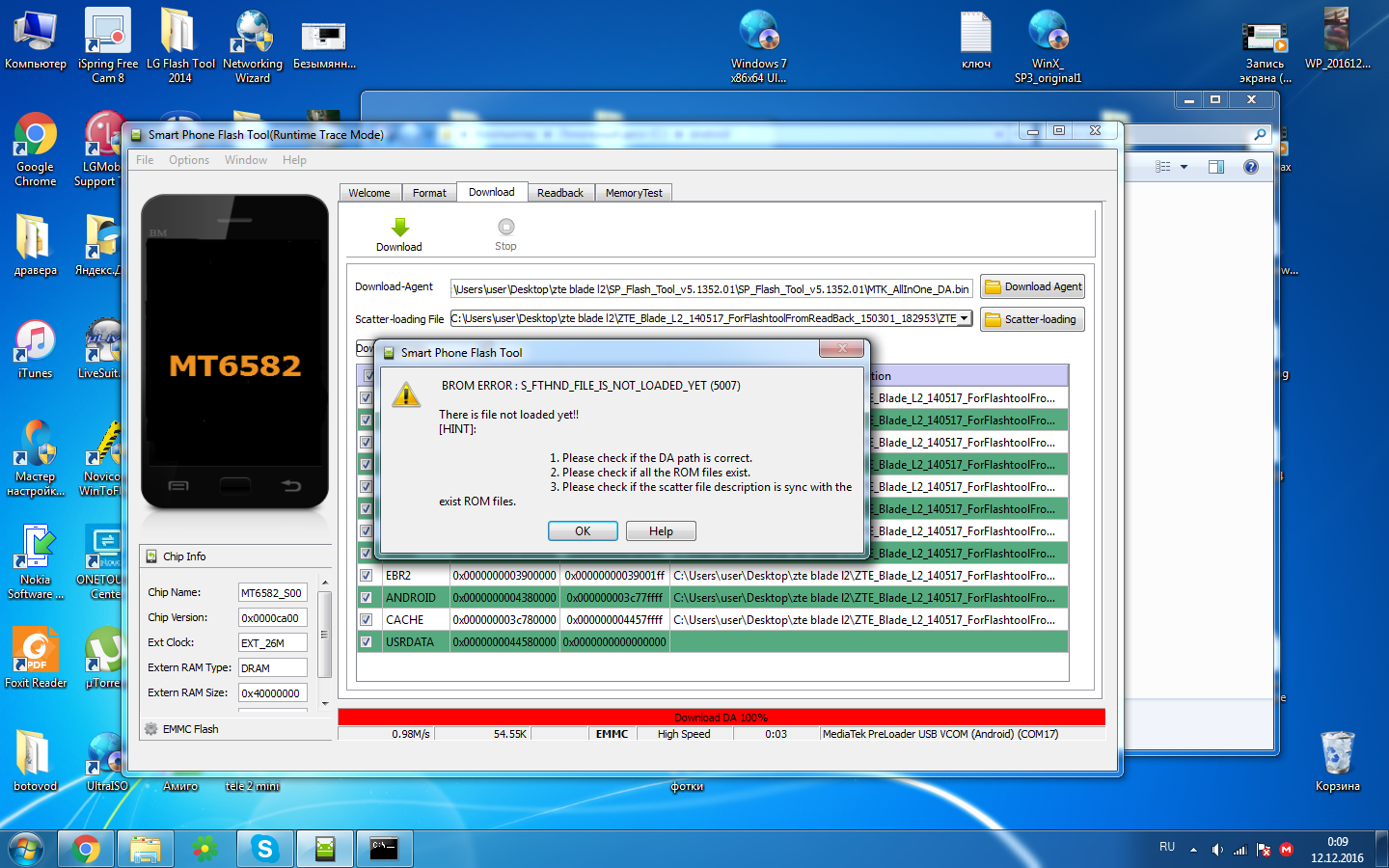
Task: Open the Options menu
Action: (188, 160)
